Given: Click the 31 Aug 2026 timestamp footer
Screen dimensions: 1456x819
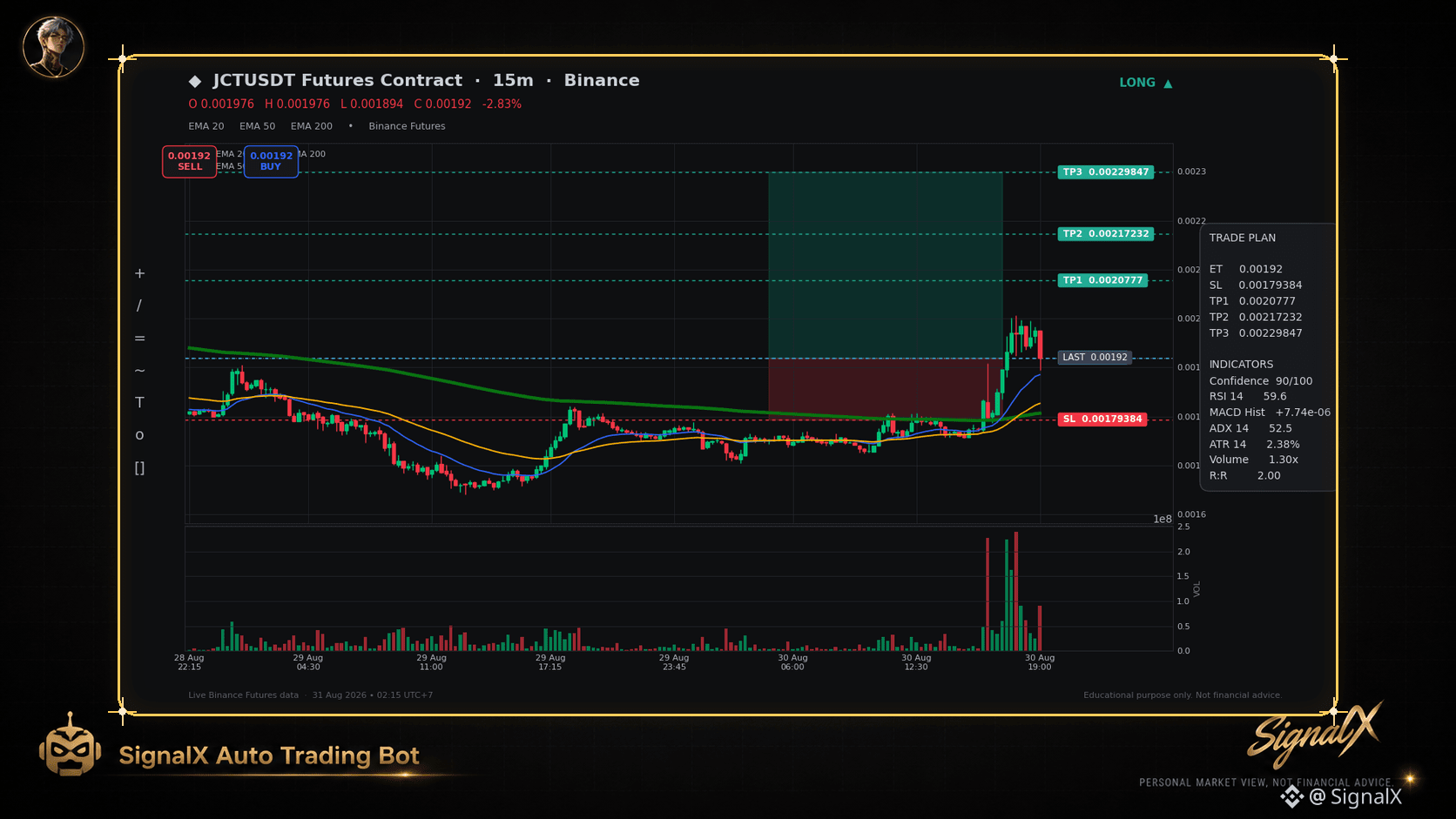Looking at the screenshot, I should pos(373,695).
